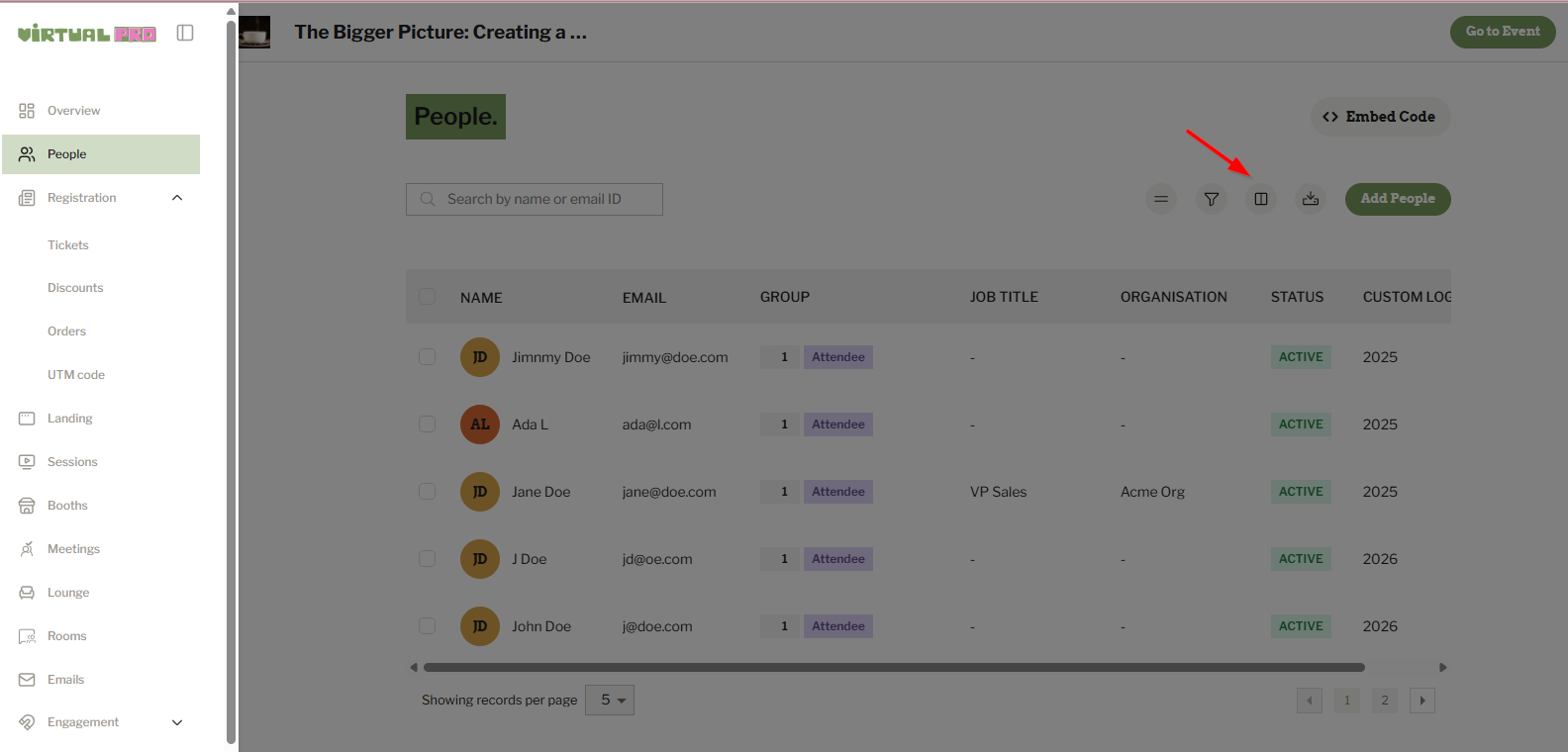Click the table scroll right arrow
Image resolution: width=1568 pixels, height=752 pixels.
[x=1443, y=668]
